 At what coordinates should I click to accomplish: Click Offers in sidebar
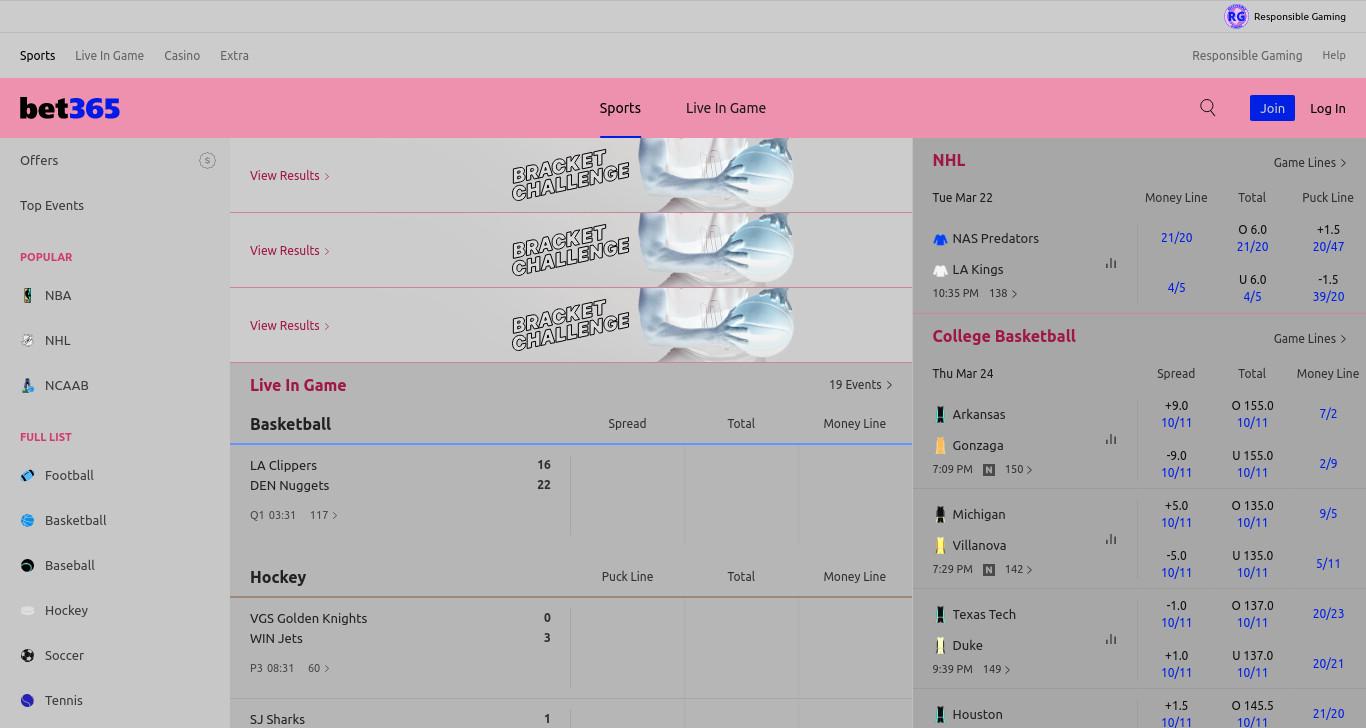[x=39, y=160]
